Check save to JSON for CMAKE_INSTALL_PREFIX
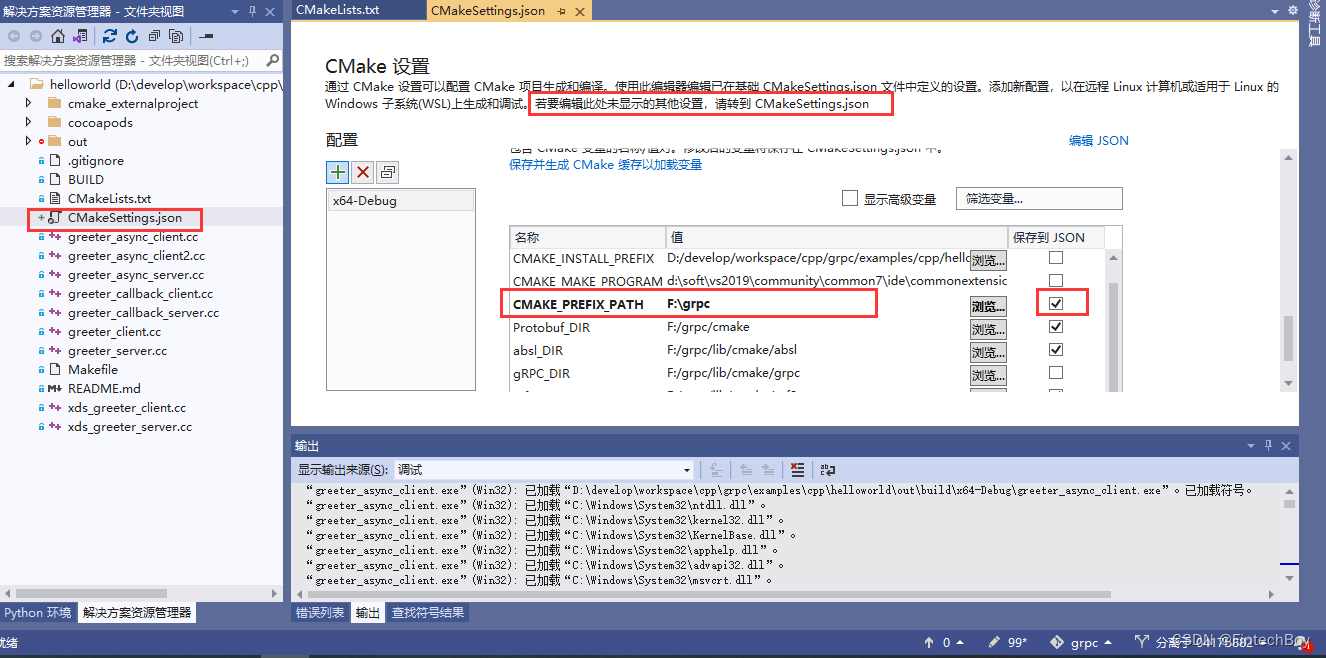Screen dimensions: 1326x658 click(x=1056, y=258)
